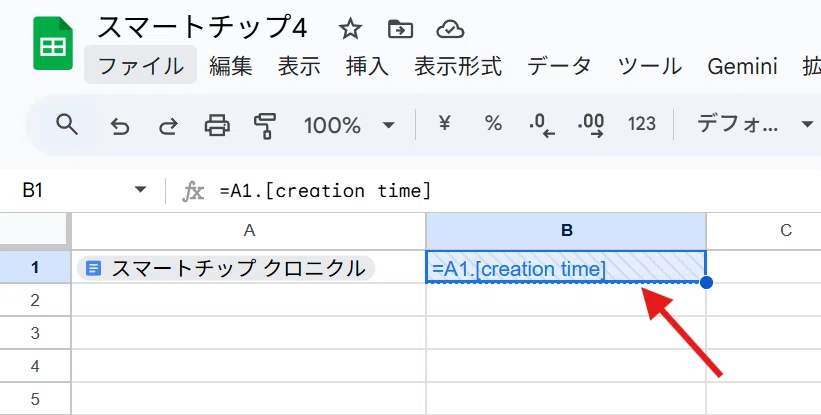Undo the last action
This screenshot has height=415, width=821.
[120, 126]
